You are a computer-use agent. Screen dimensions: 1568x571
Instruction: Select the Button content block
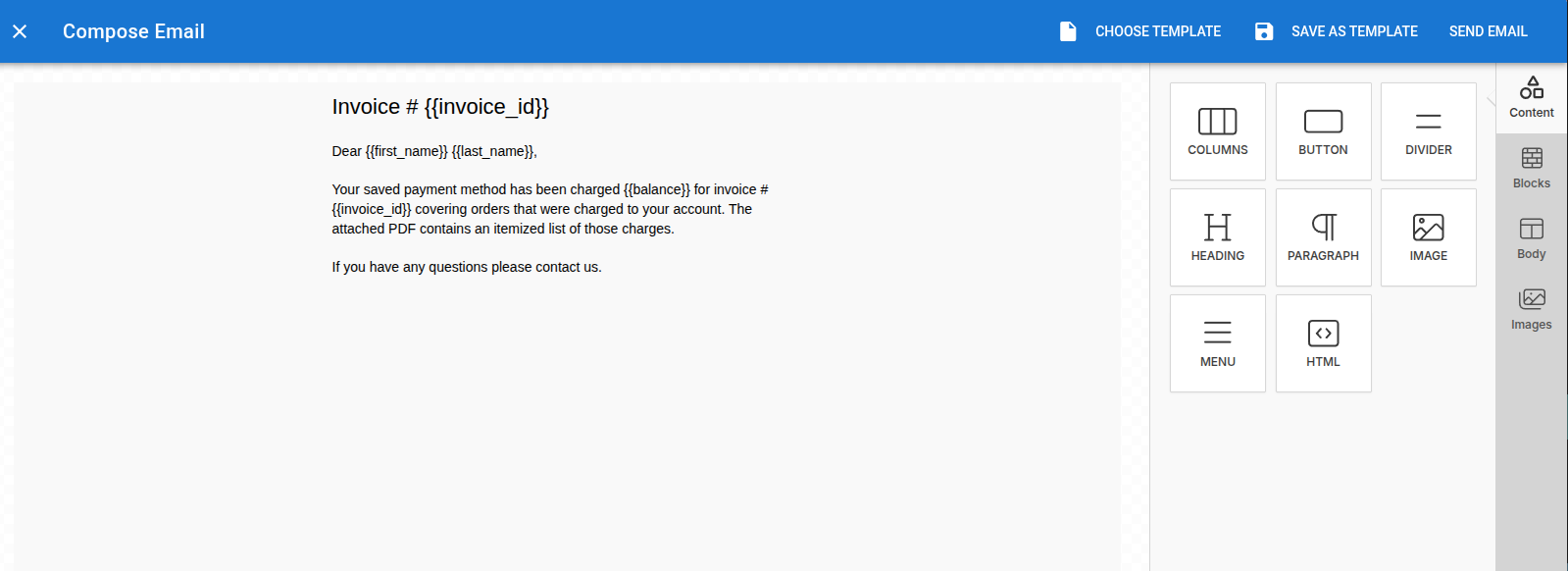pos(1323,131)
